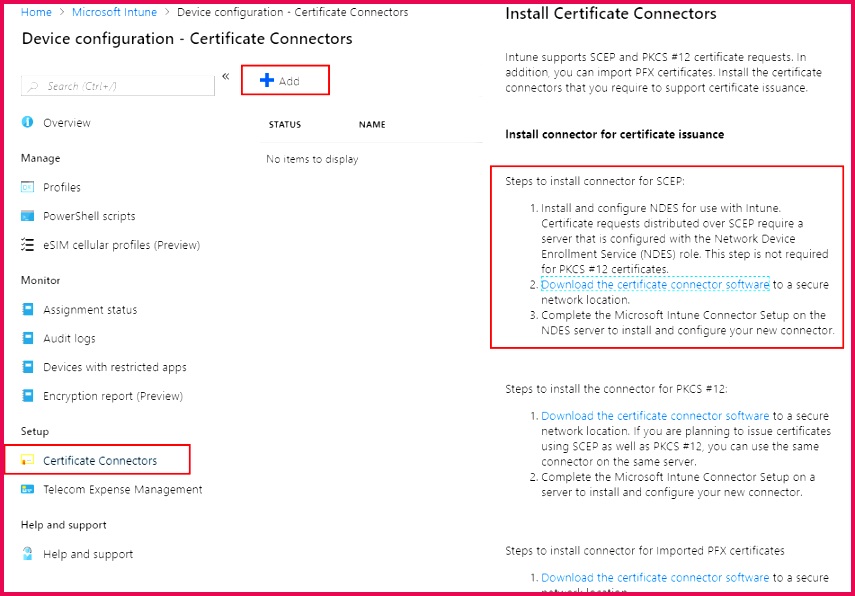
Task: Click the Certificate Connectors icon
Action: (27, 460)
